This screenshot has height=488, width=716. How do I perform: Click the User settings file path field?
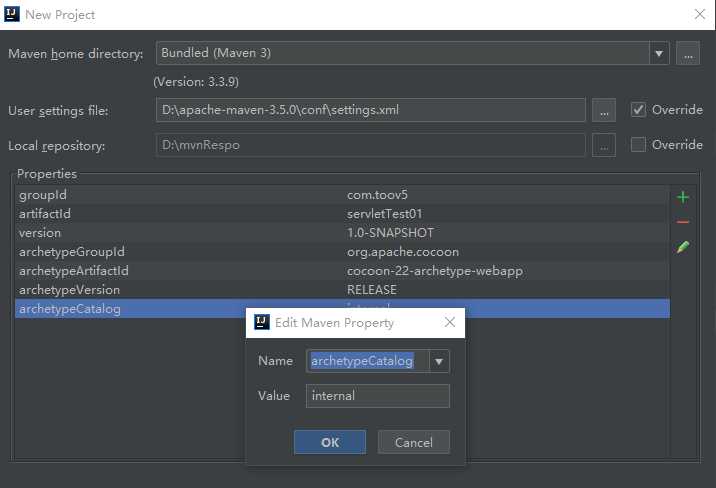pyautogui.click(x=371, y=110)
